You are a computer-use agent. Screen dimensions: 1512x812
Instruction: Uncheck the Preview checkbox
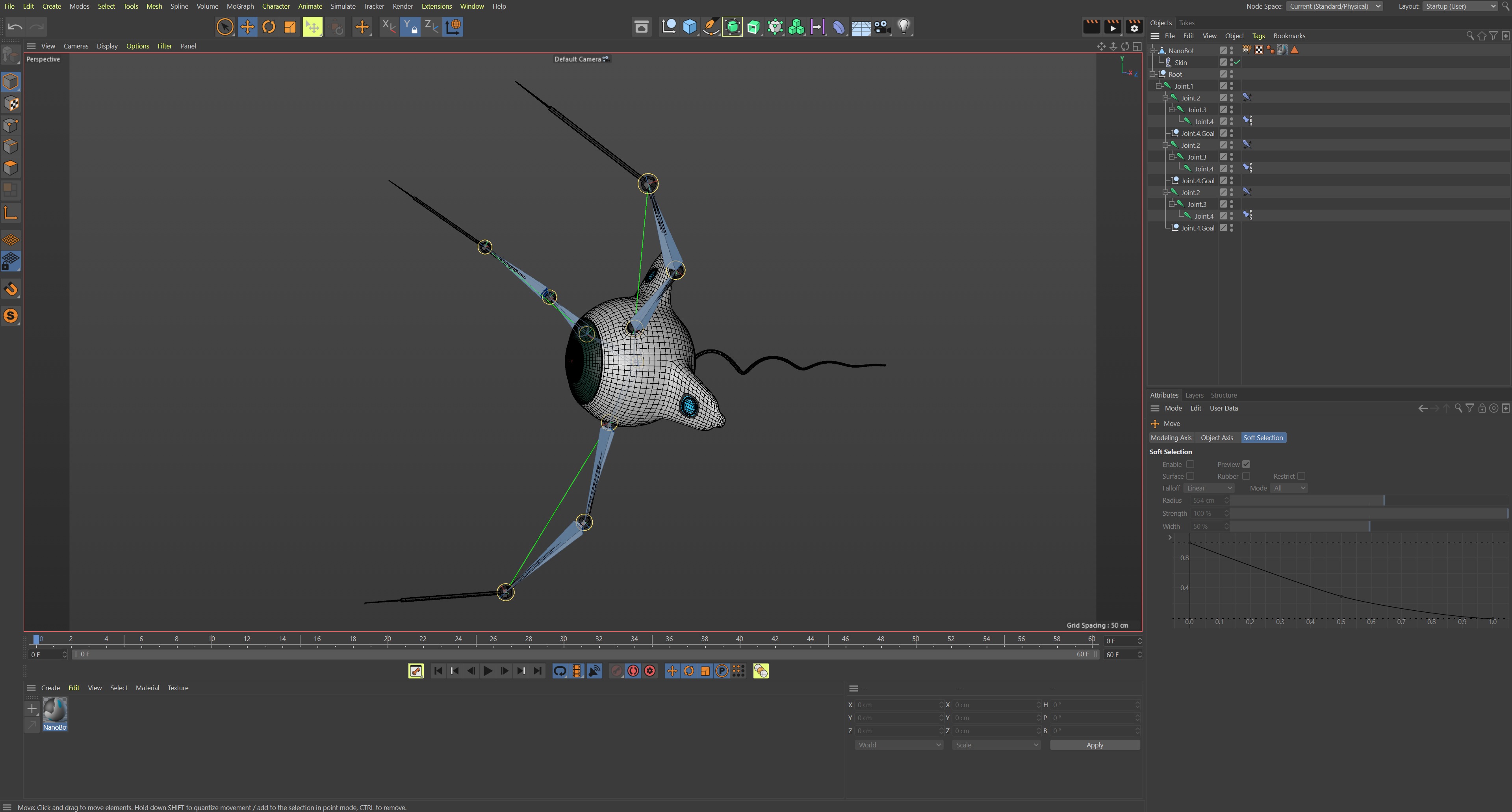[x=1245, y=464]
